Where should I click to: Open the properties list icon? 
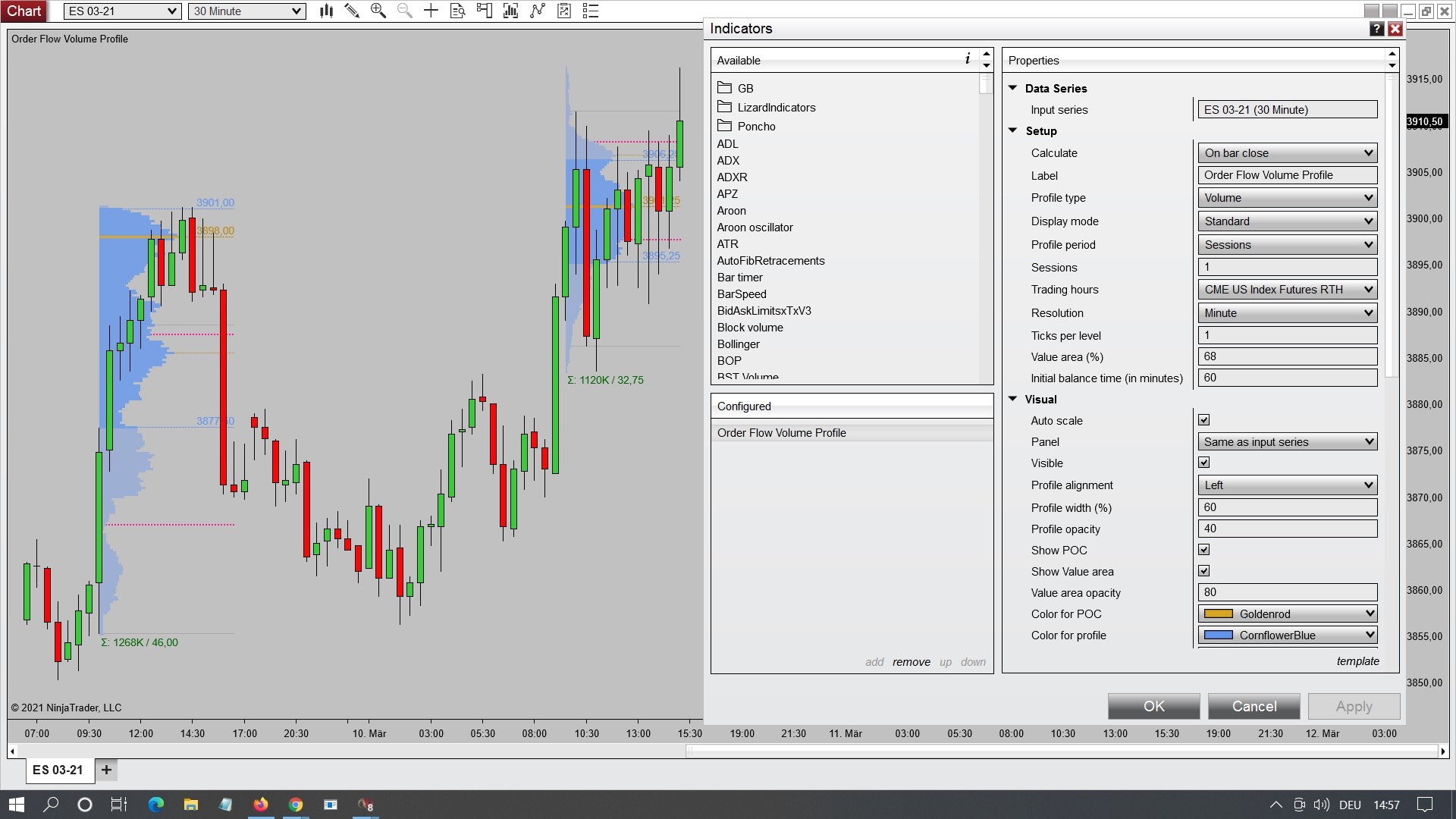click(591, 11)
